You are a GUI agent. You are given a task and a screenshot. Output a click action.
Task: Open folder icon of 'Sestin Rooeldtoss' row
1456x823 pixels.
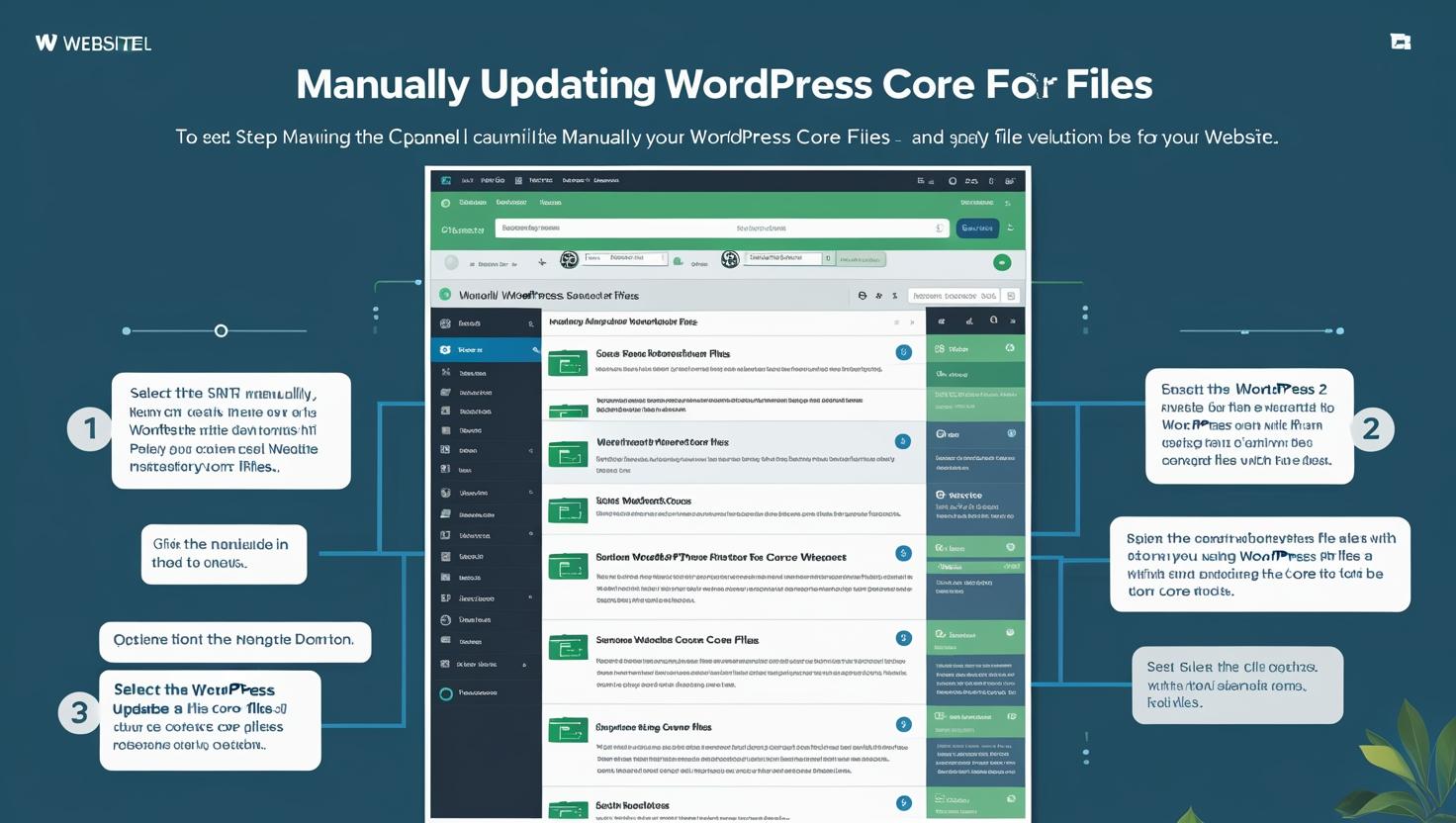568,809
